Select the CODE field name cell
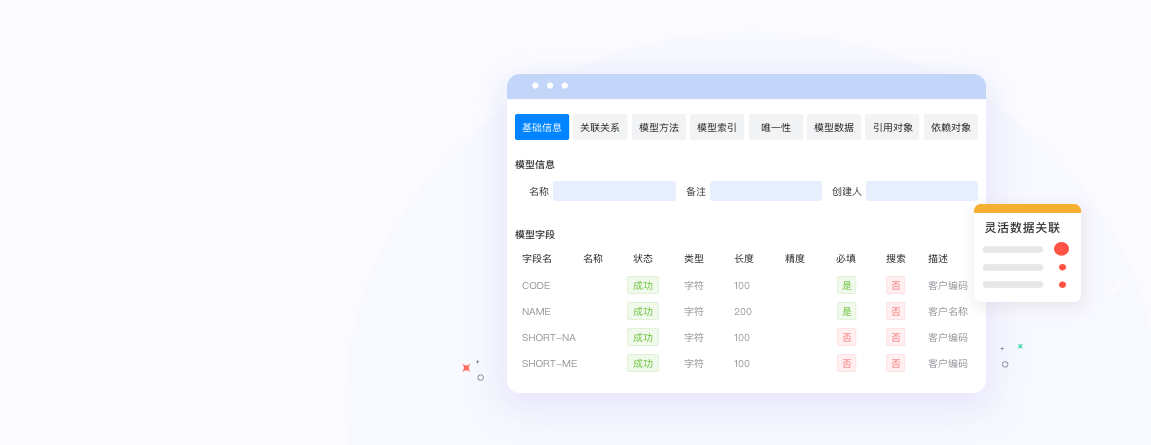 tap(536, 286)
